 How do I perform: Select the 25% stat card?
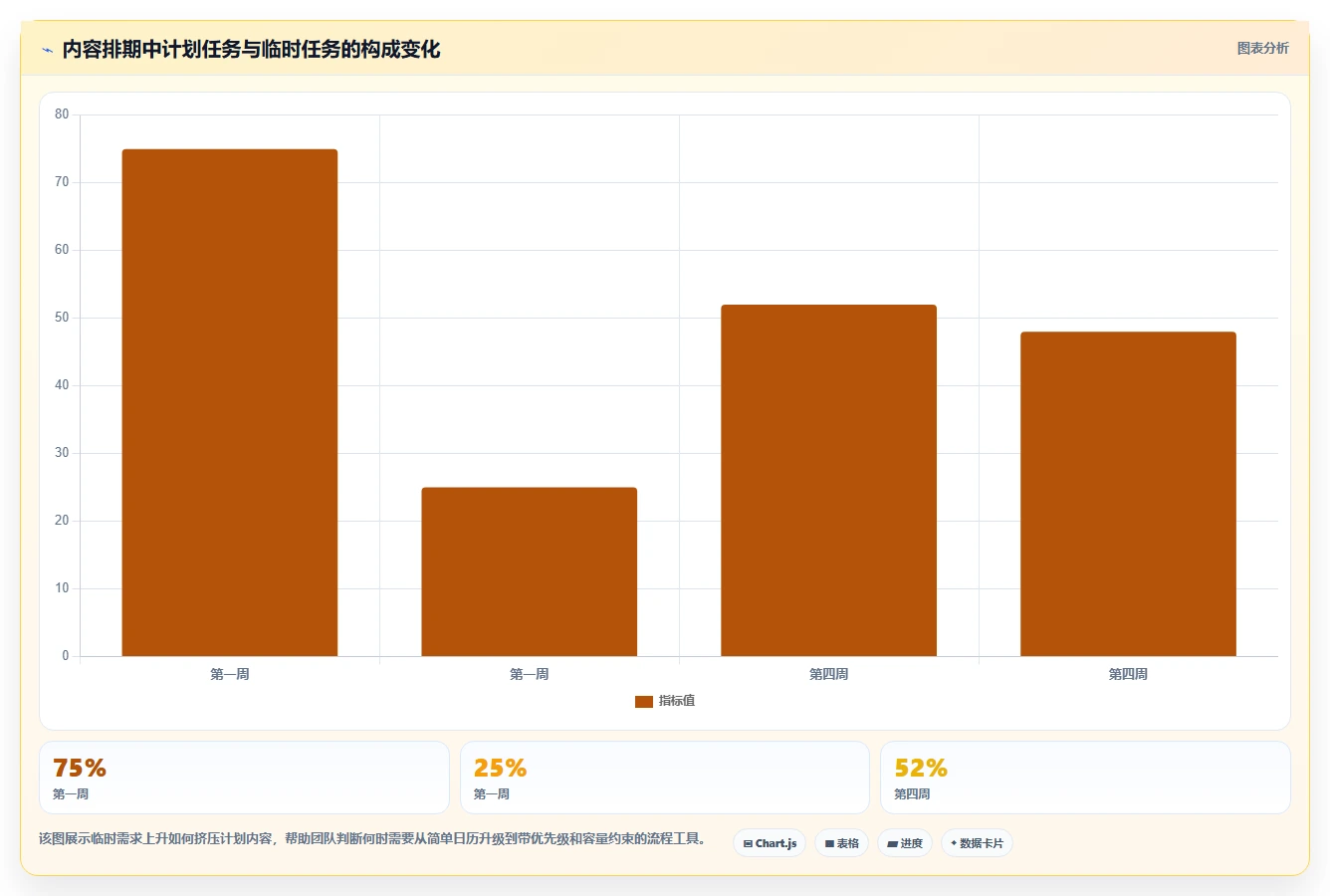(x=665, y=778)
